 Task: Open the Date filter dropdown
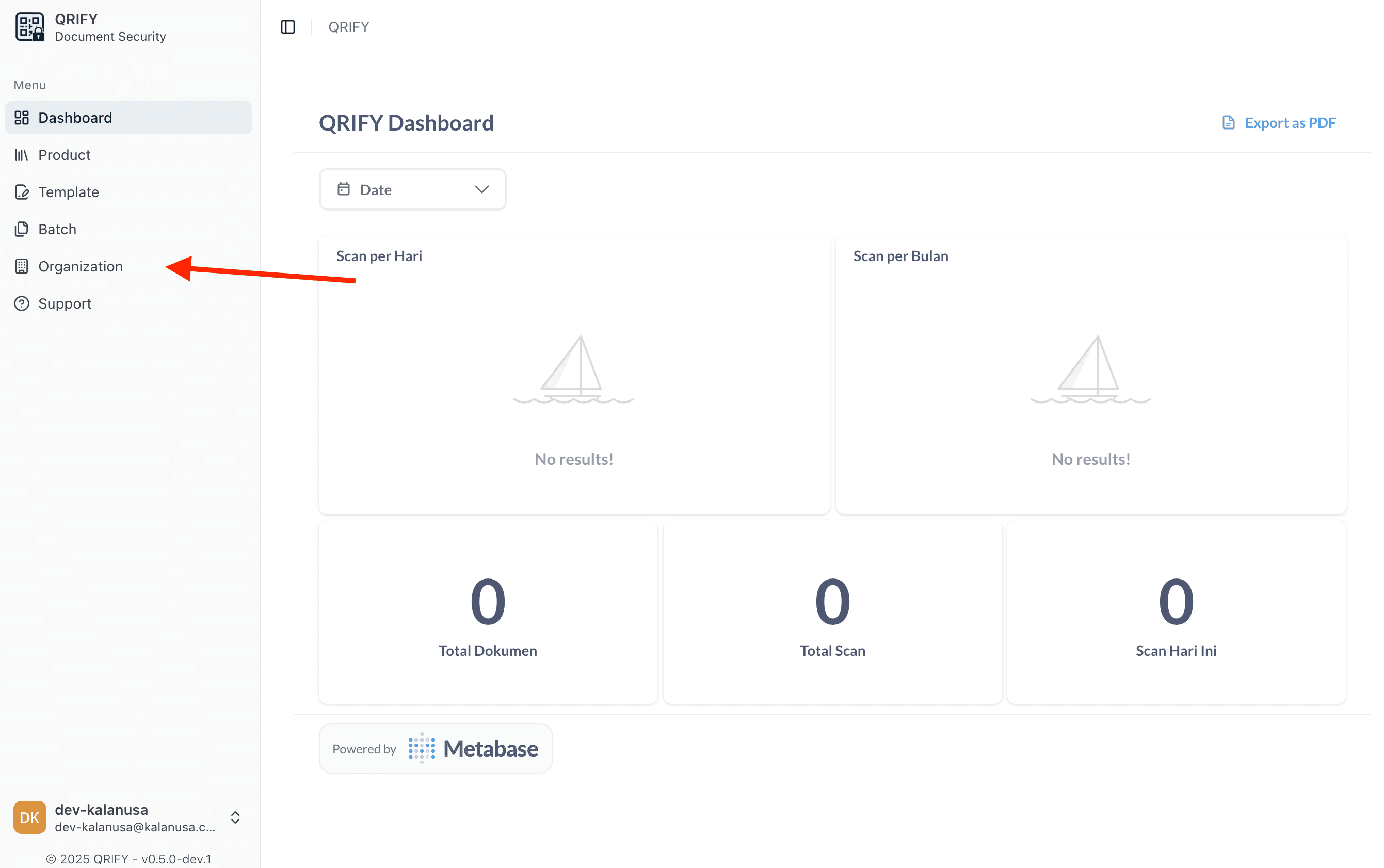point(412,189)
